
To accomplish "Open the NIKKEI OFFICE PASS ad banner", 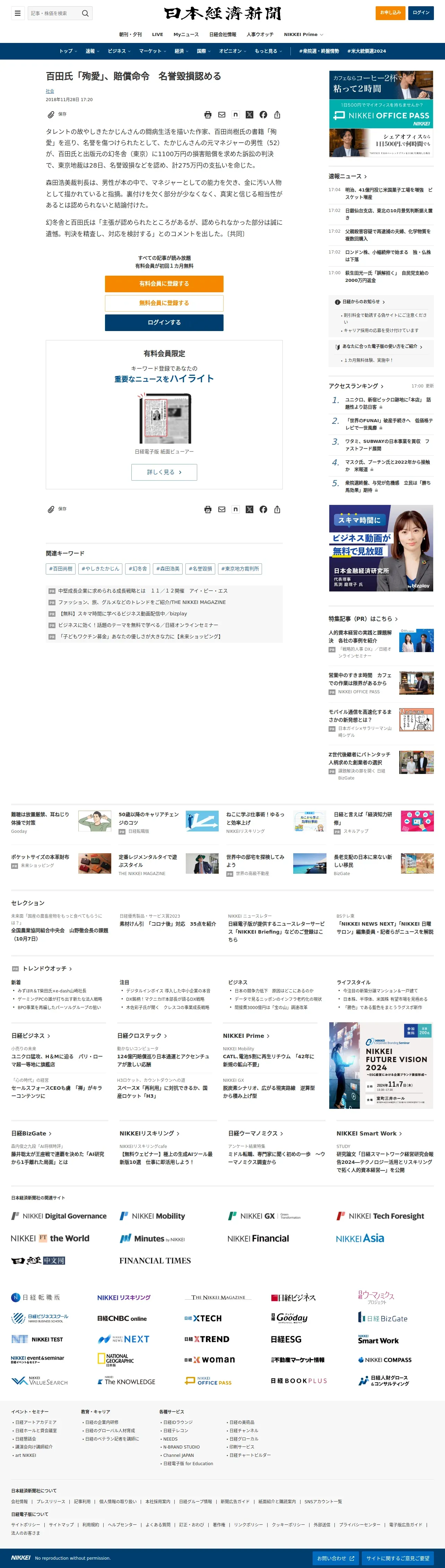I will tap(381, 114).
